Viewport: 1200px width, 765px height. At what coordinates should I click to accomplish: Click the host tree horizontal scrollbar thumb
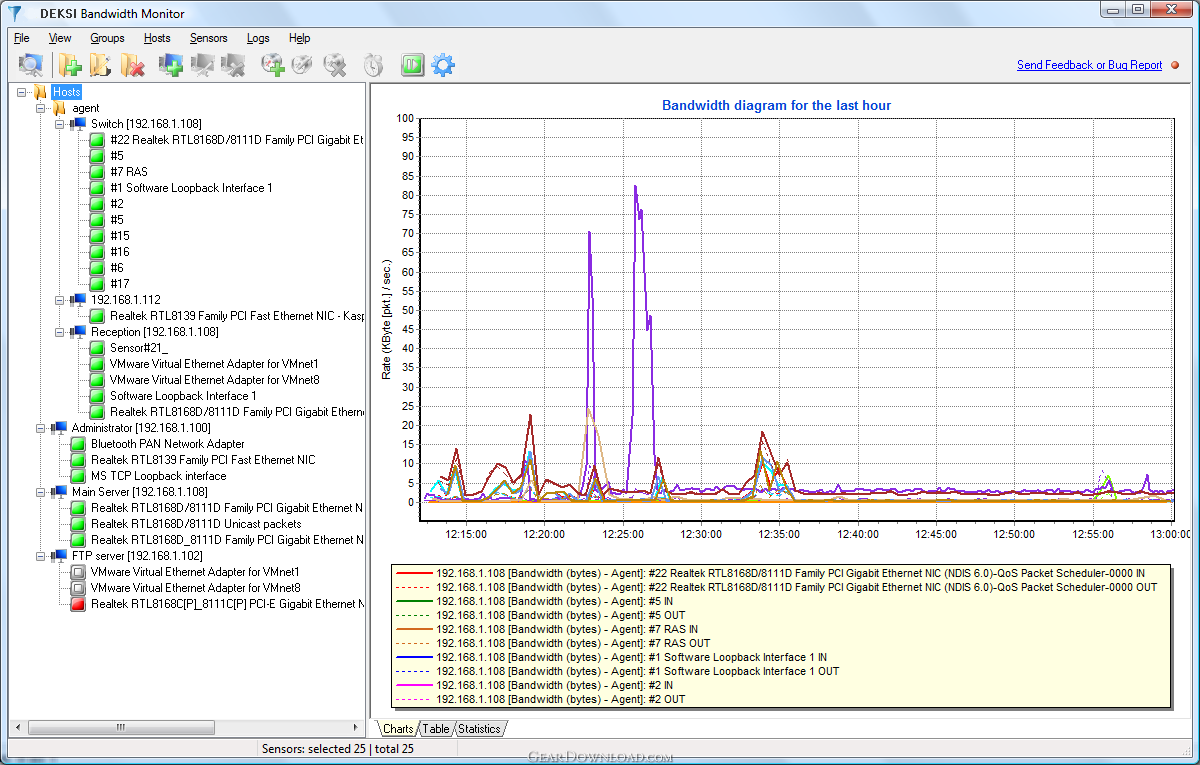(x=122, y=727)
